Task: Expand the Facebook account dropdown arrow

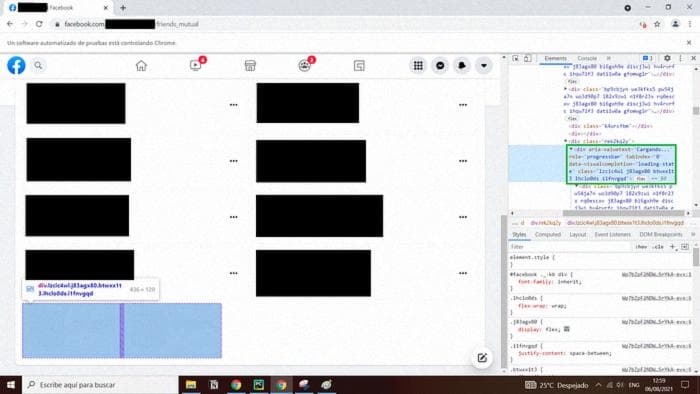Action: point(484,66)
